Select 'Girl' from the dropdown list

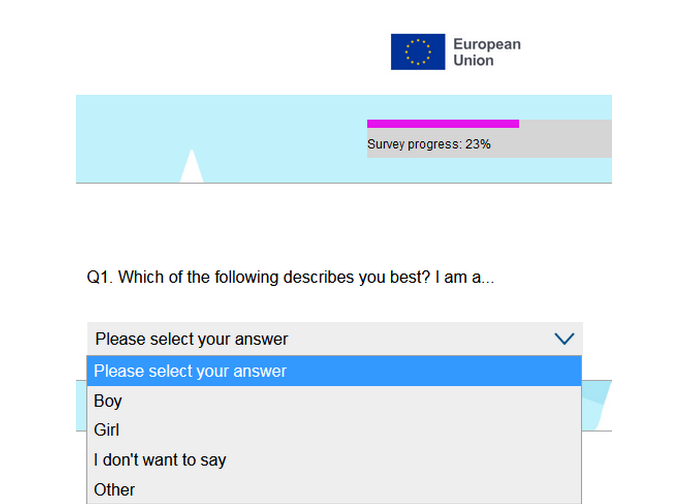coord(106,430)
